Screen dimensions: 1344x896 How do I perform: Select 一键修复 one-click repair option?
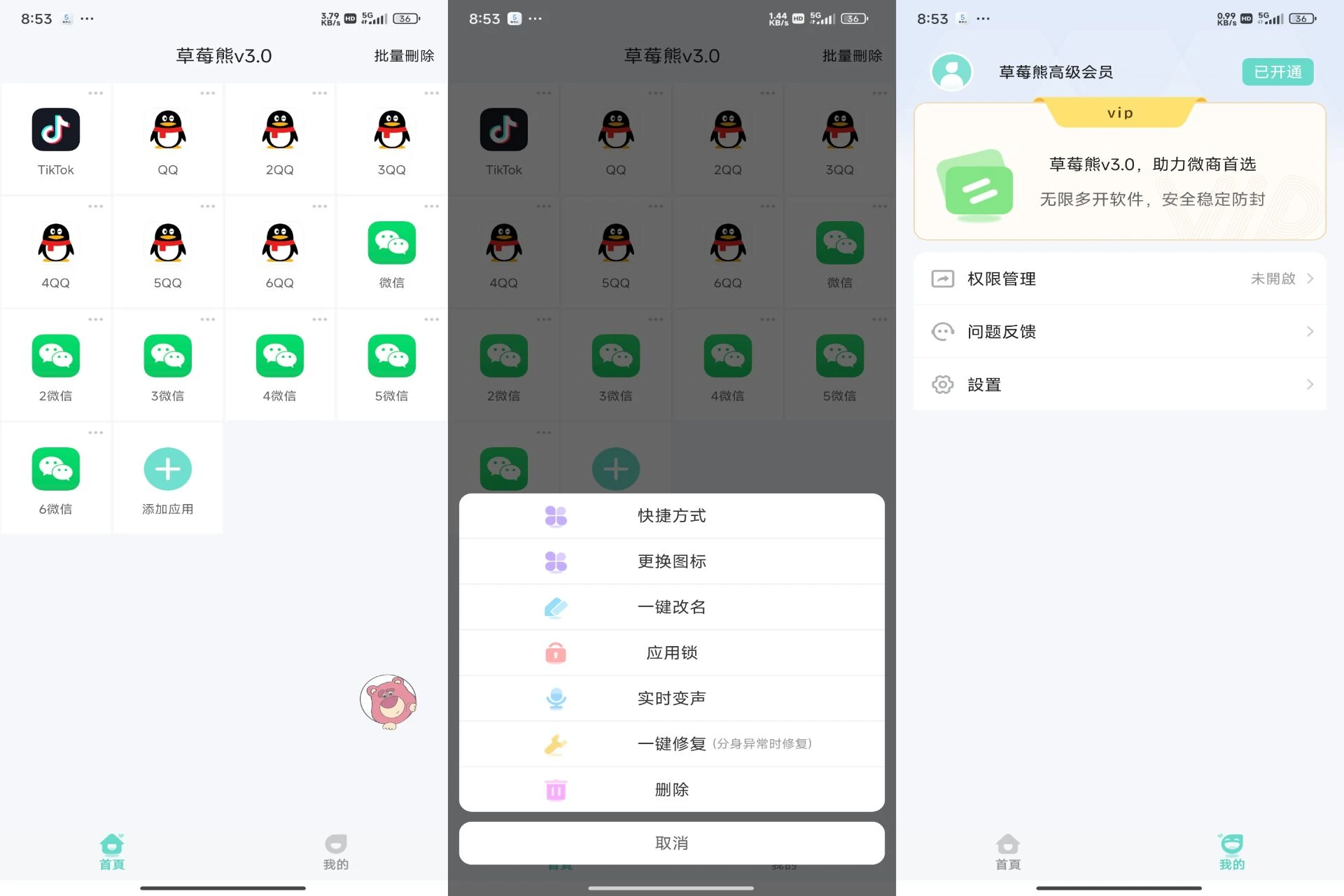point(672,743)
